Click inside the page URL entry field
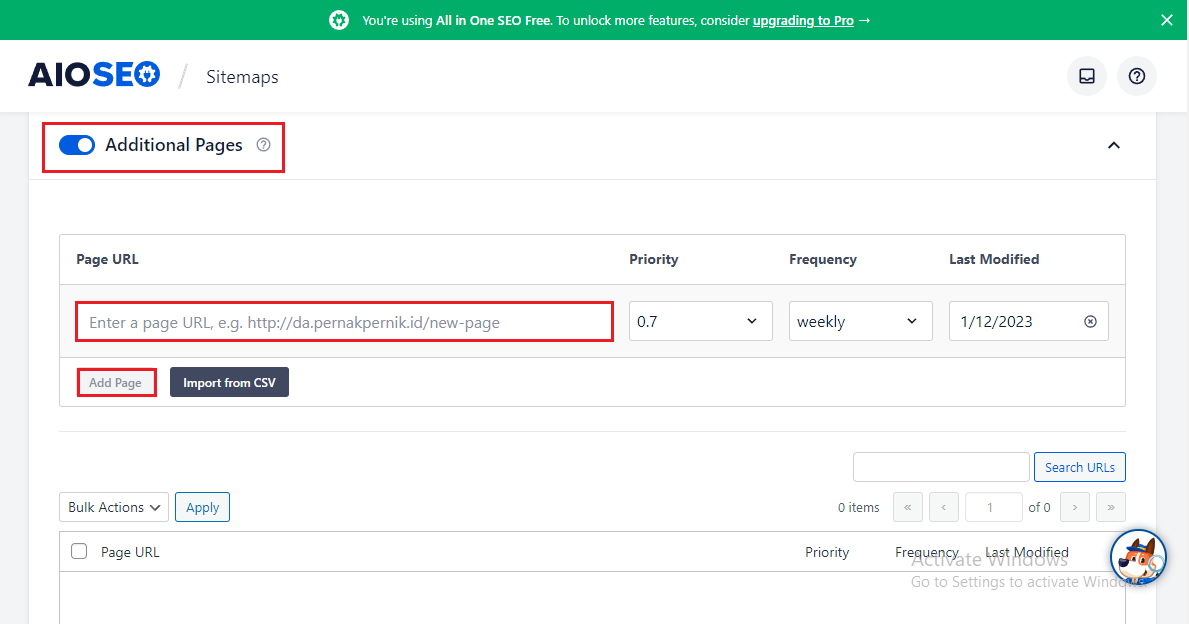The image size is (1189, 624). coord(344,321)
